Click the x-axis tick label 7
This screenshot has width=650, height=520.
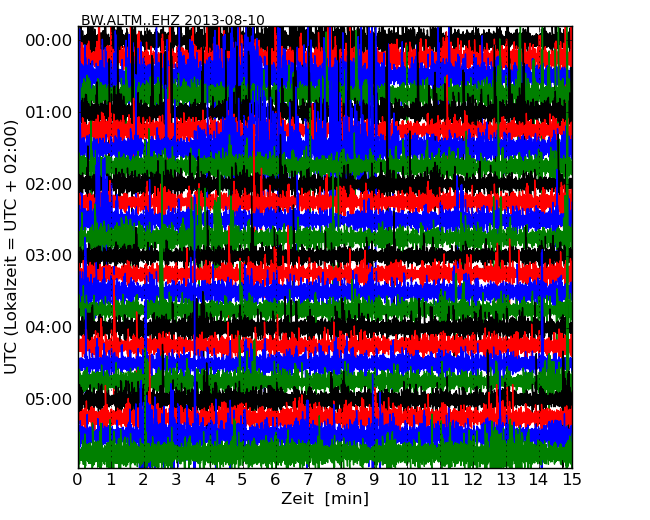pos(308,479)
